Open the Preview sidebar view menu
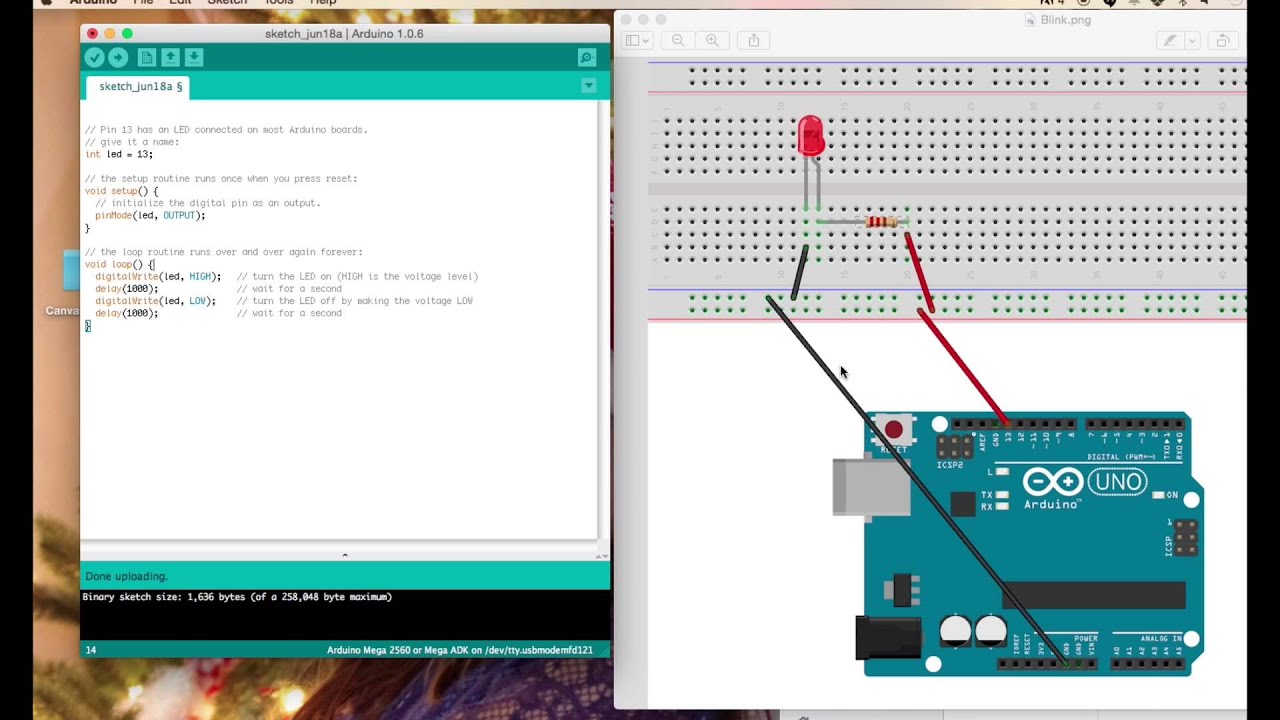 [637, 41]
